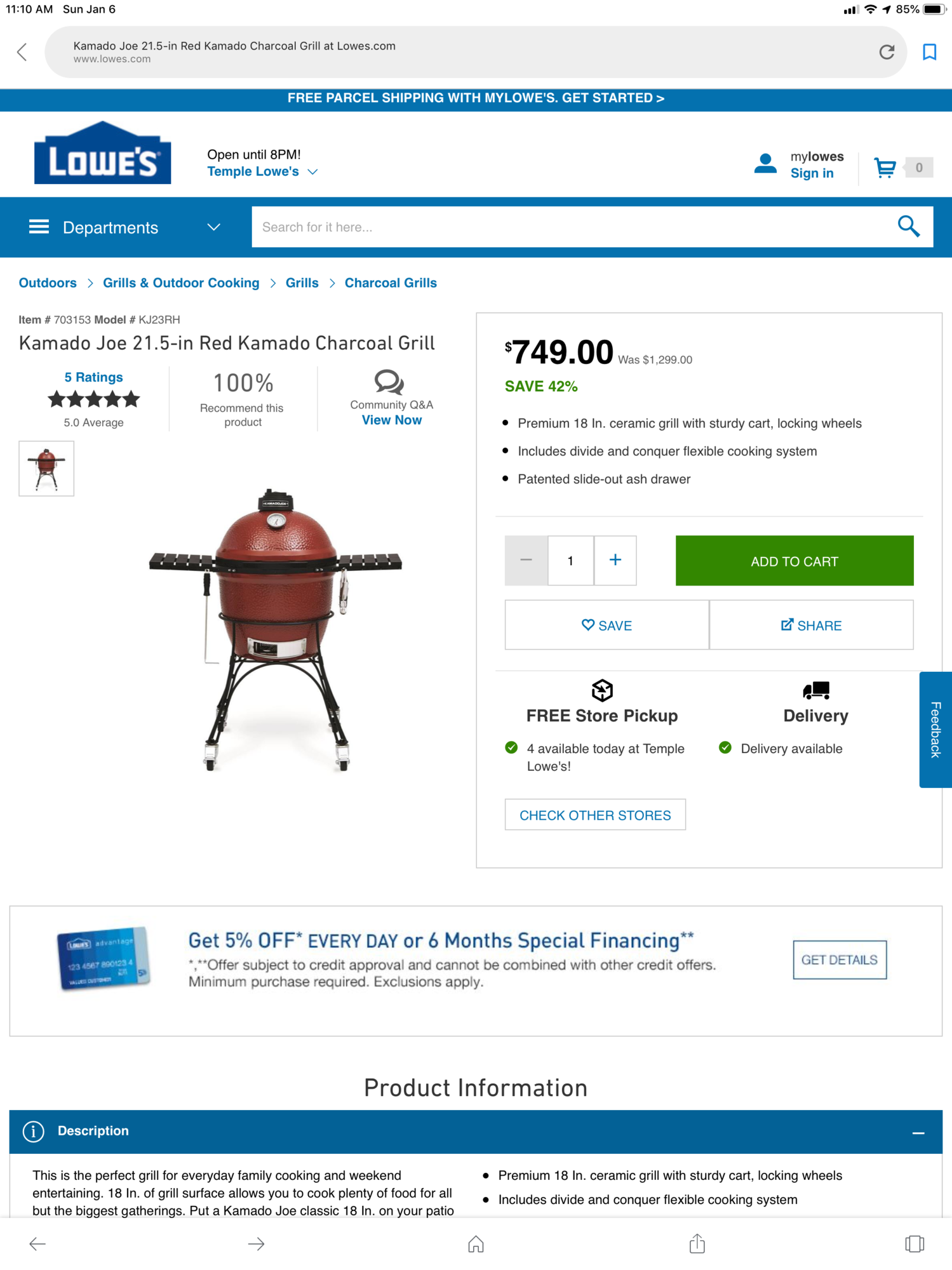
Task: Open browser tabs overview icon
Action: [x=915, y=1243]
